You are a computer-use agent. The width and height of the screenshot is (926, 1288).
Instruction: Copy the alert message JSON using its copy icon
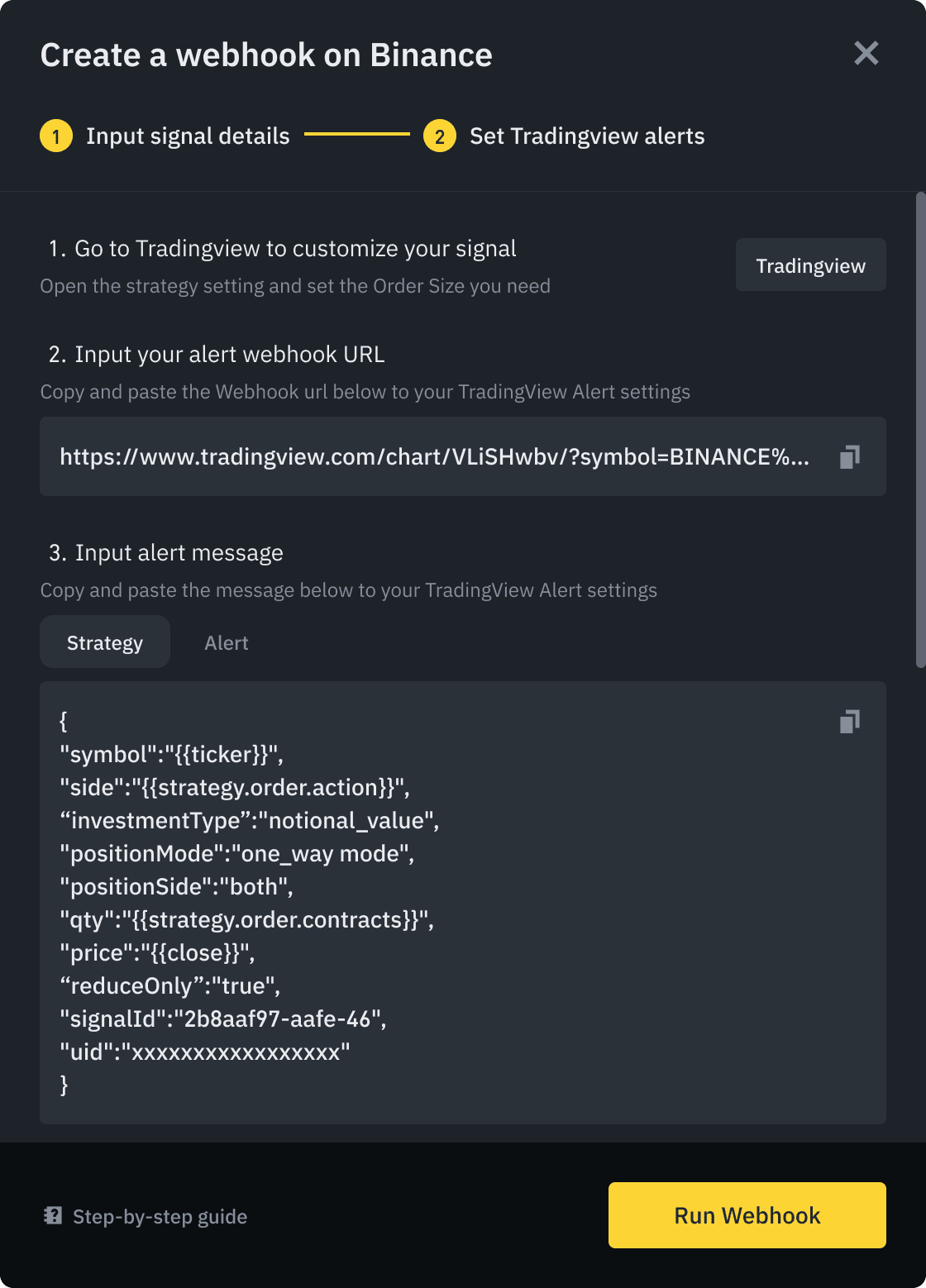(x=850, y=722)
